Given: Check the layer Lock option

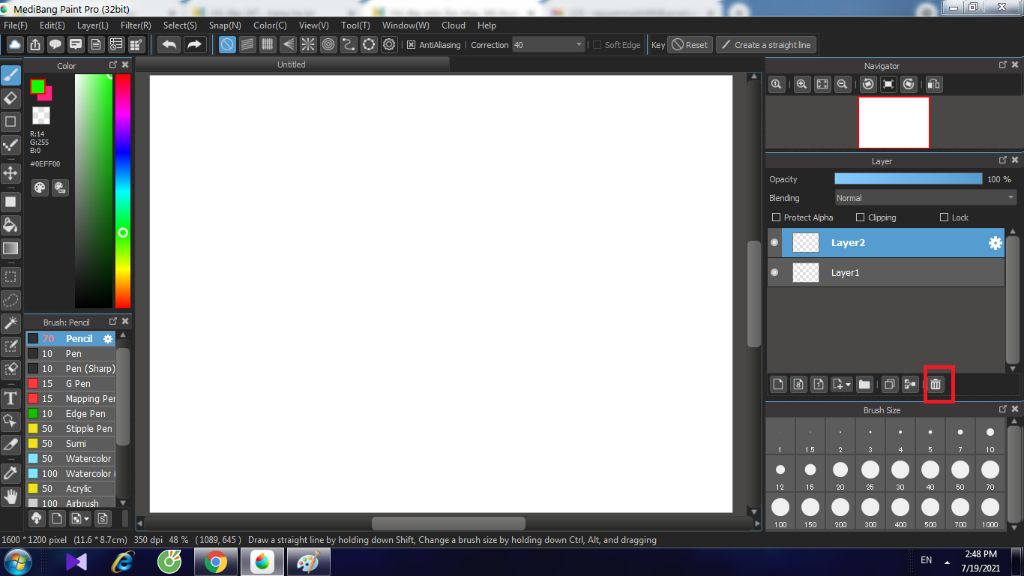Looking at the screenshot, I should 944,217.
